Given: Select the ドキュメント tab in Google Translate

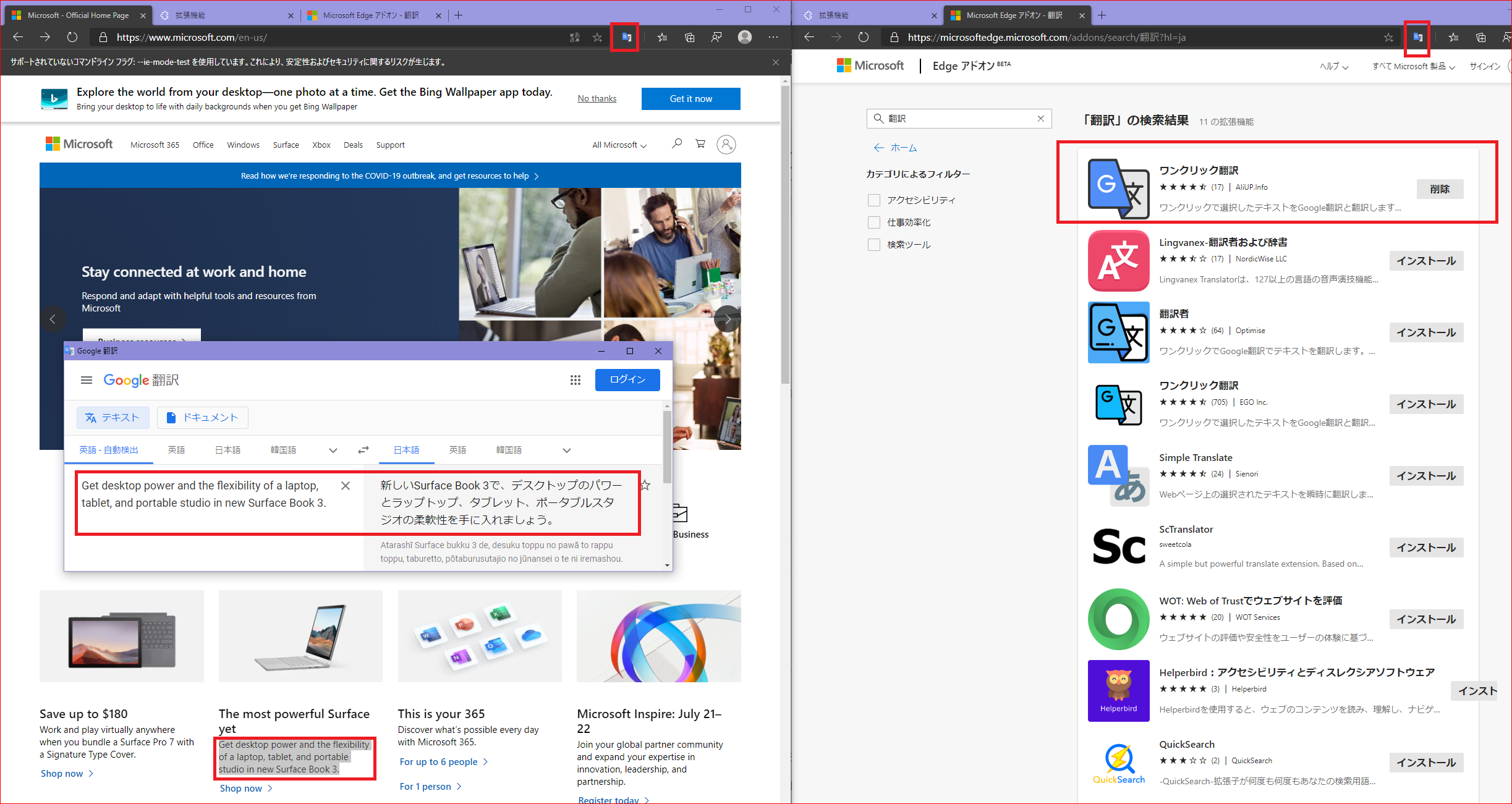Looking at the screenshot, I should click(203, 418).
